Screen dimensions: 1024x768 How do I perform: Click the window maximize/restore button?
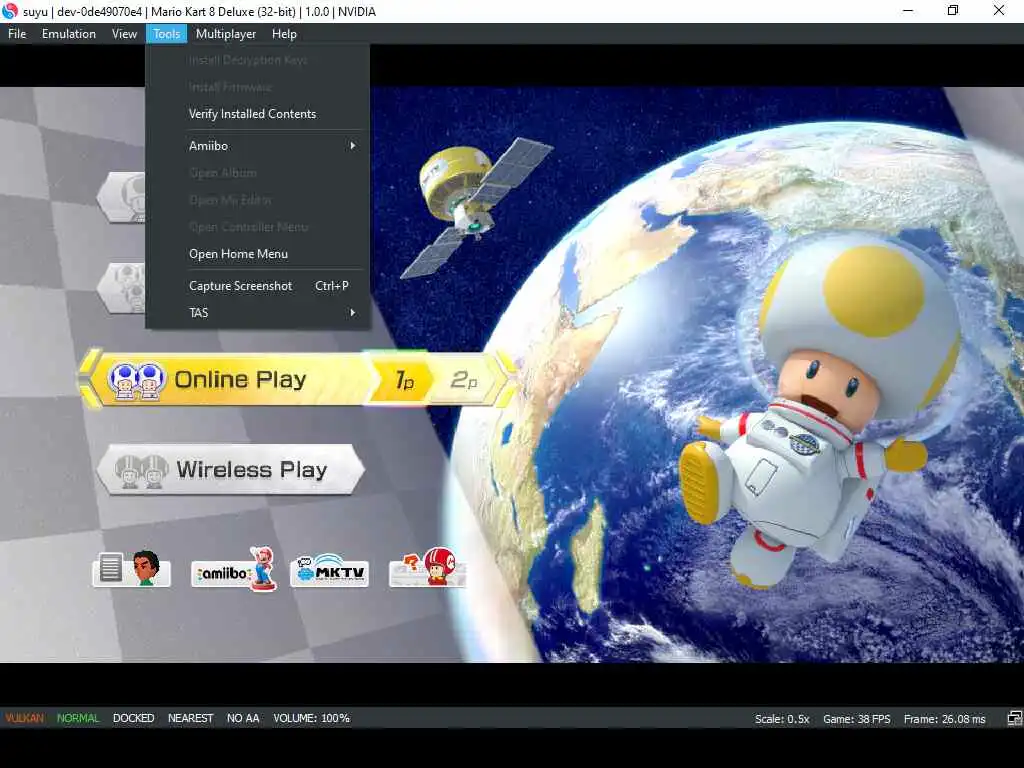click(953, 10)
